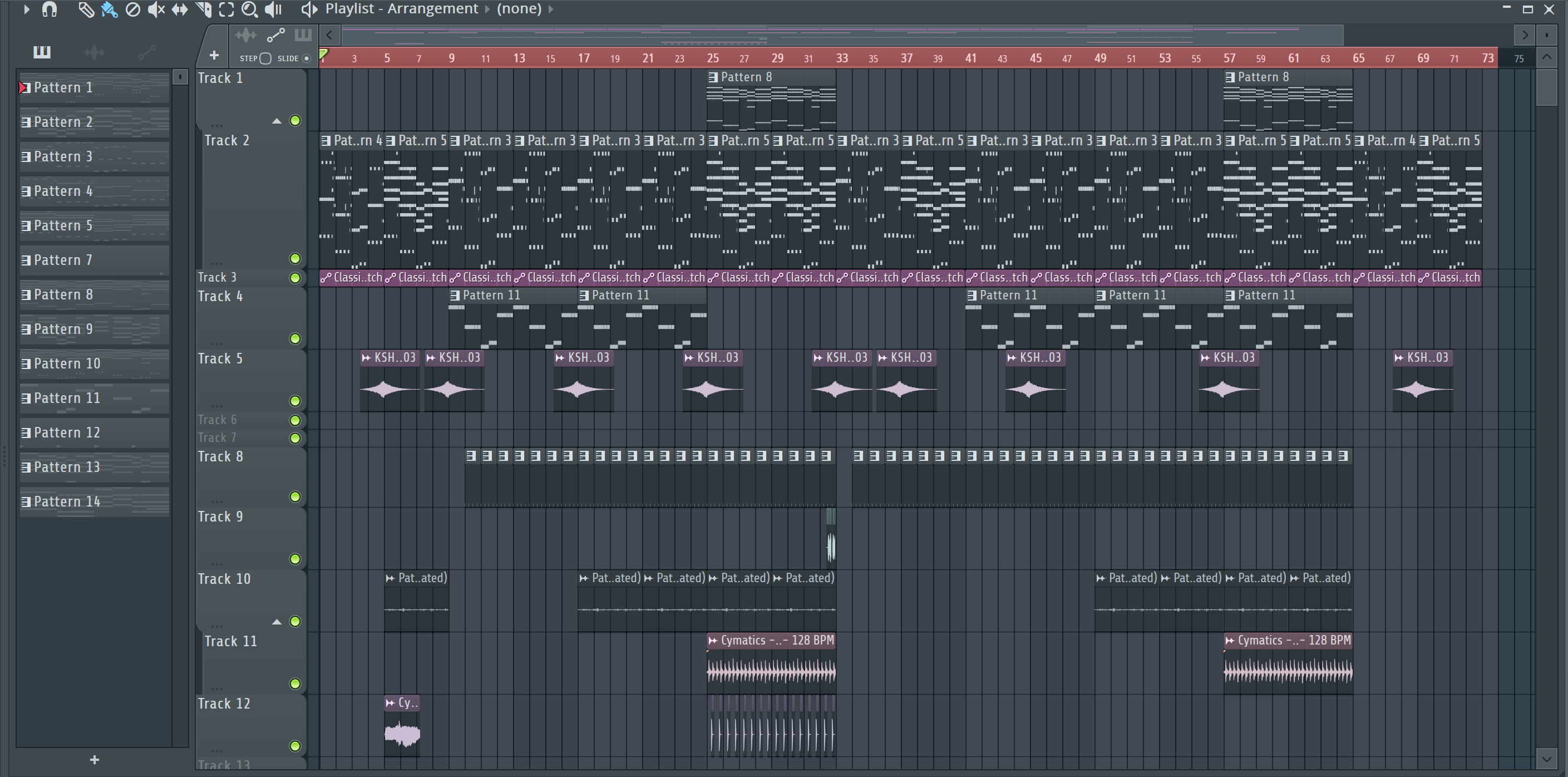Mute Track 8 via green LED
This screenshot has width=1568, height=777.
[x=295, y=497]
